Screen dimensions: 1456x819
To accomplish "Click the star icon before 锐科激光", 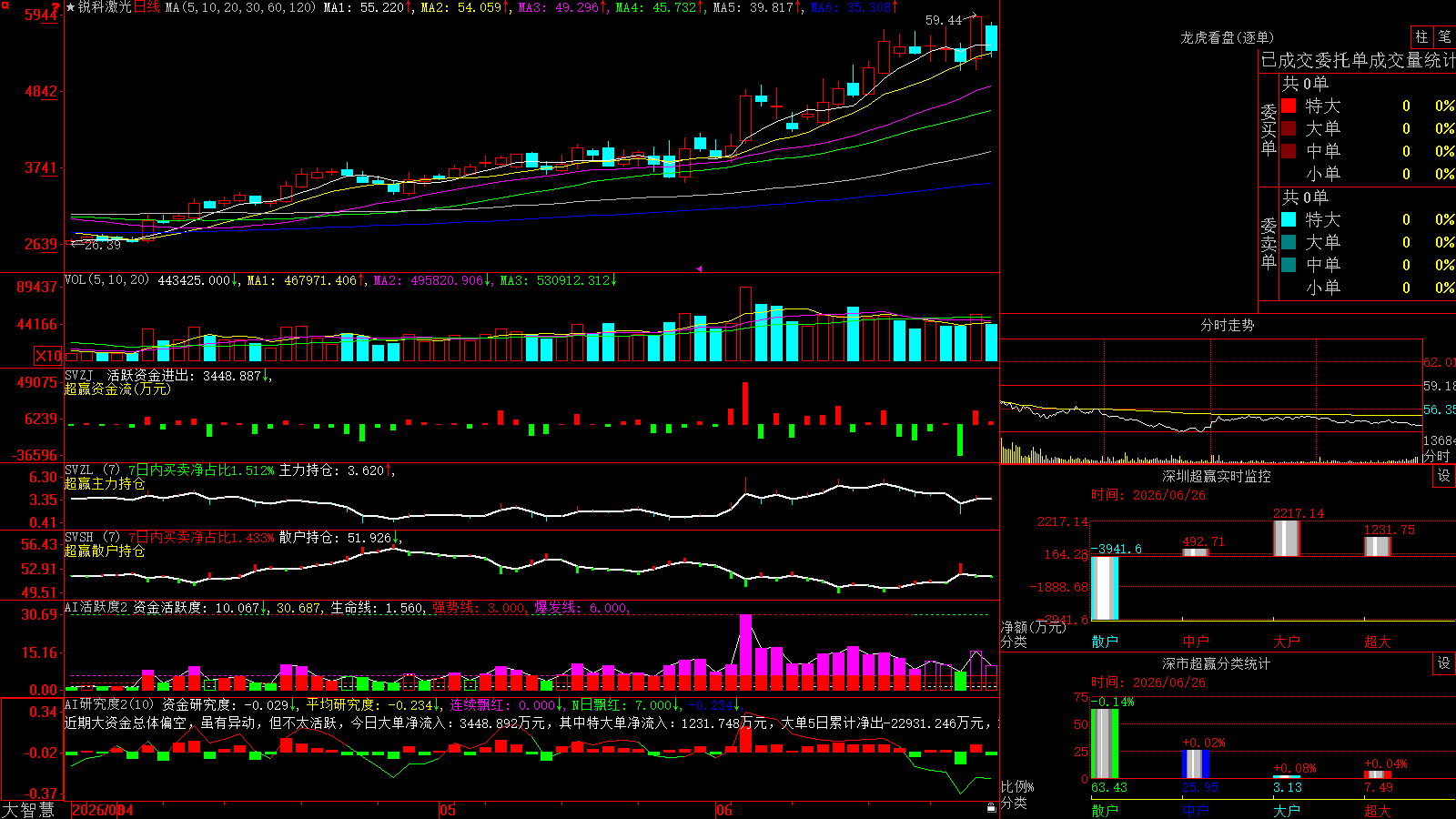I will [71, 7].
